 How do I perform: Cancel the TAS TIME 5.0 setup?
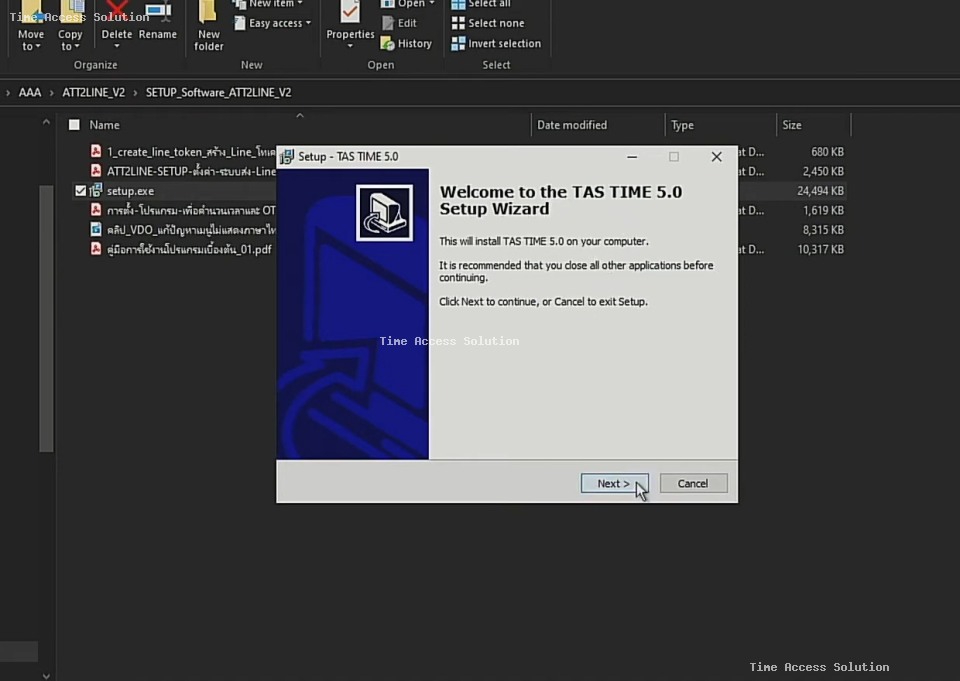point(693,484)
